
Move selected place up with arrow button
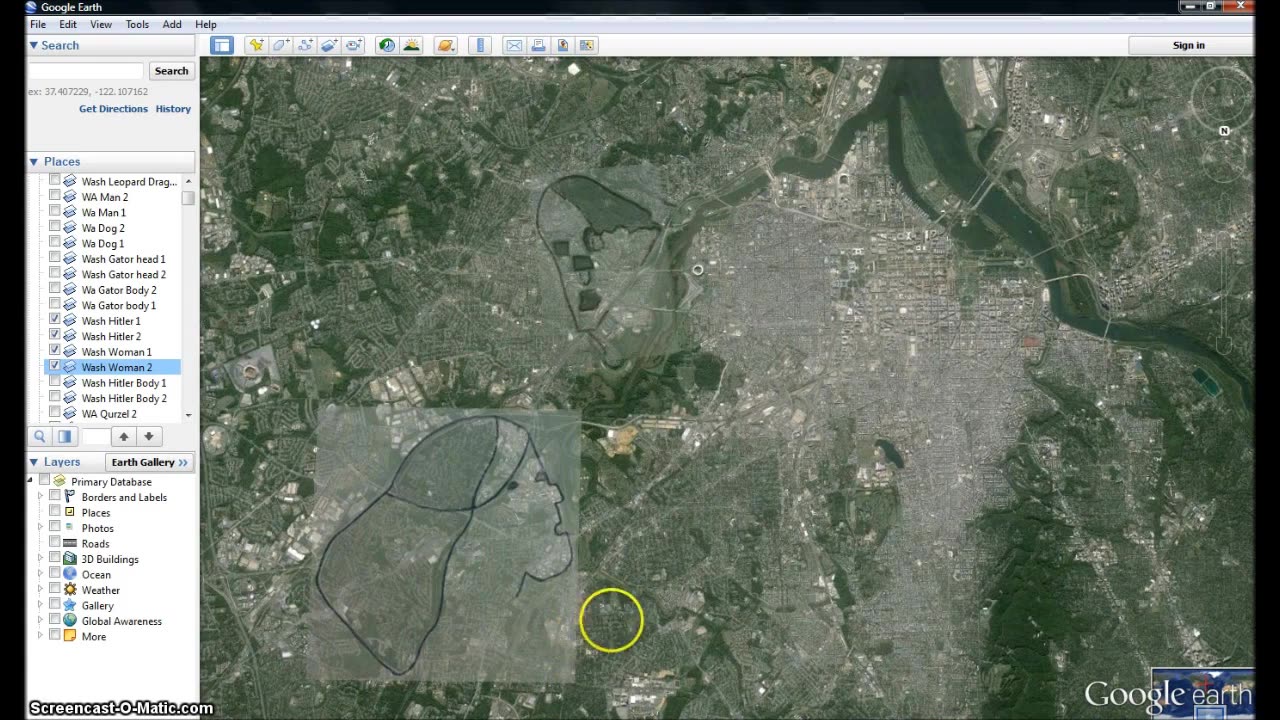pyautogui.click(x=124, y=436)
